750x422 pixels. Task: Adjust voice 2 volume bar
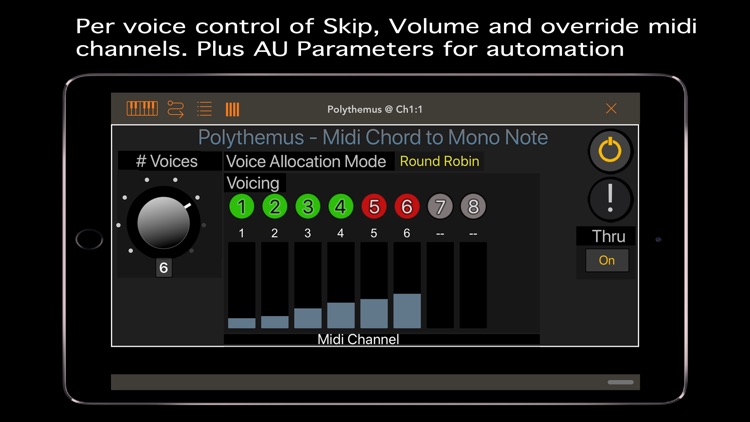(x=275, y=285)
